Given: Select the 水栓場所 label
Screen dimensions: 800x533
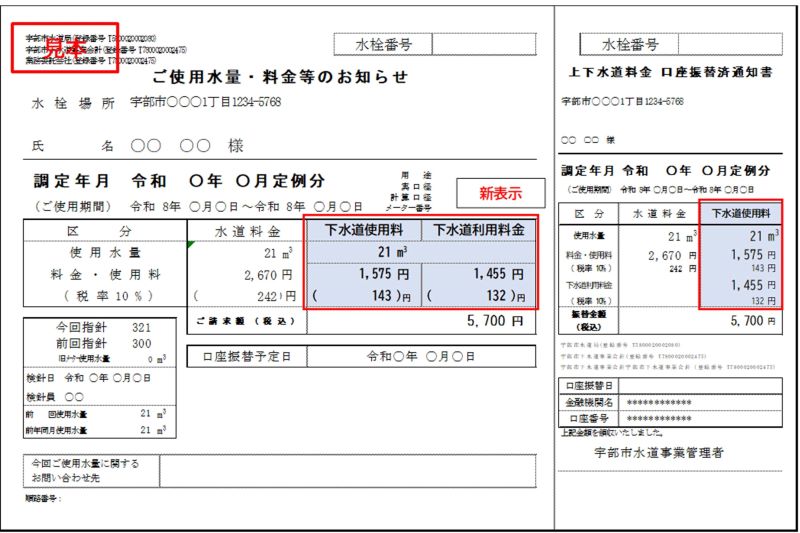Looking at the screenshot, I should 73,104.
